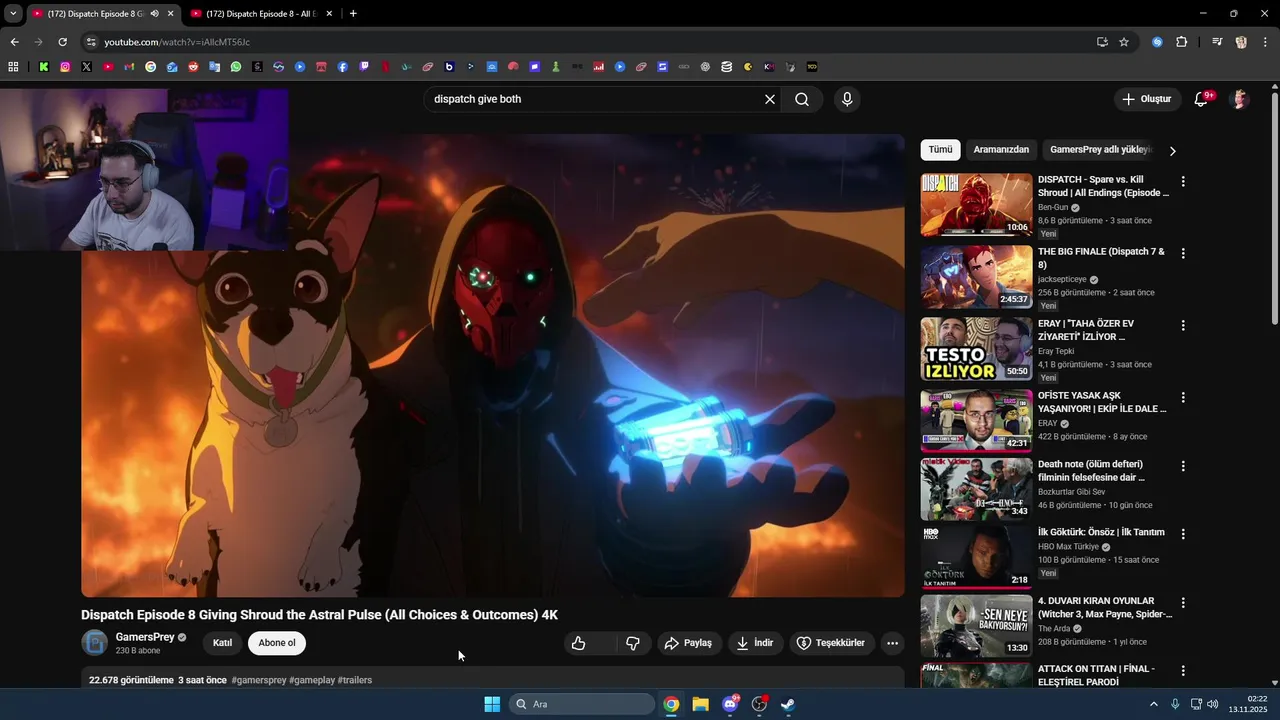1280x720 pixels.
Task: Click the 'Katıl' join button
Action: (222, 643)
